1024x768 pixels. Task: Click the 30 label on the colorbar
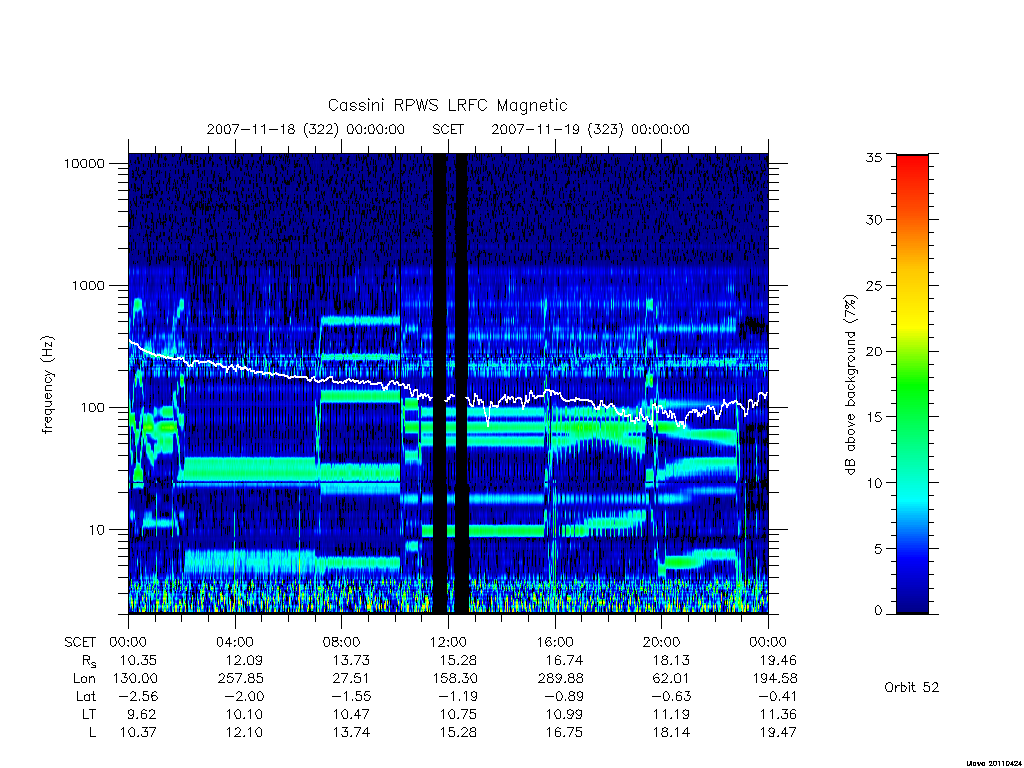tap(873, 219)
